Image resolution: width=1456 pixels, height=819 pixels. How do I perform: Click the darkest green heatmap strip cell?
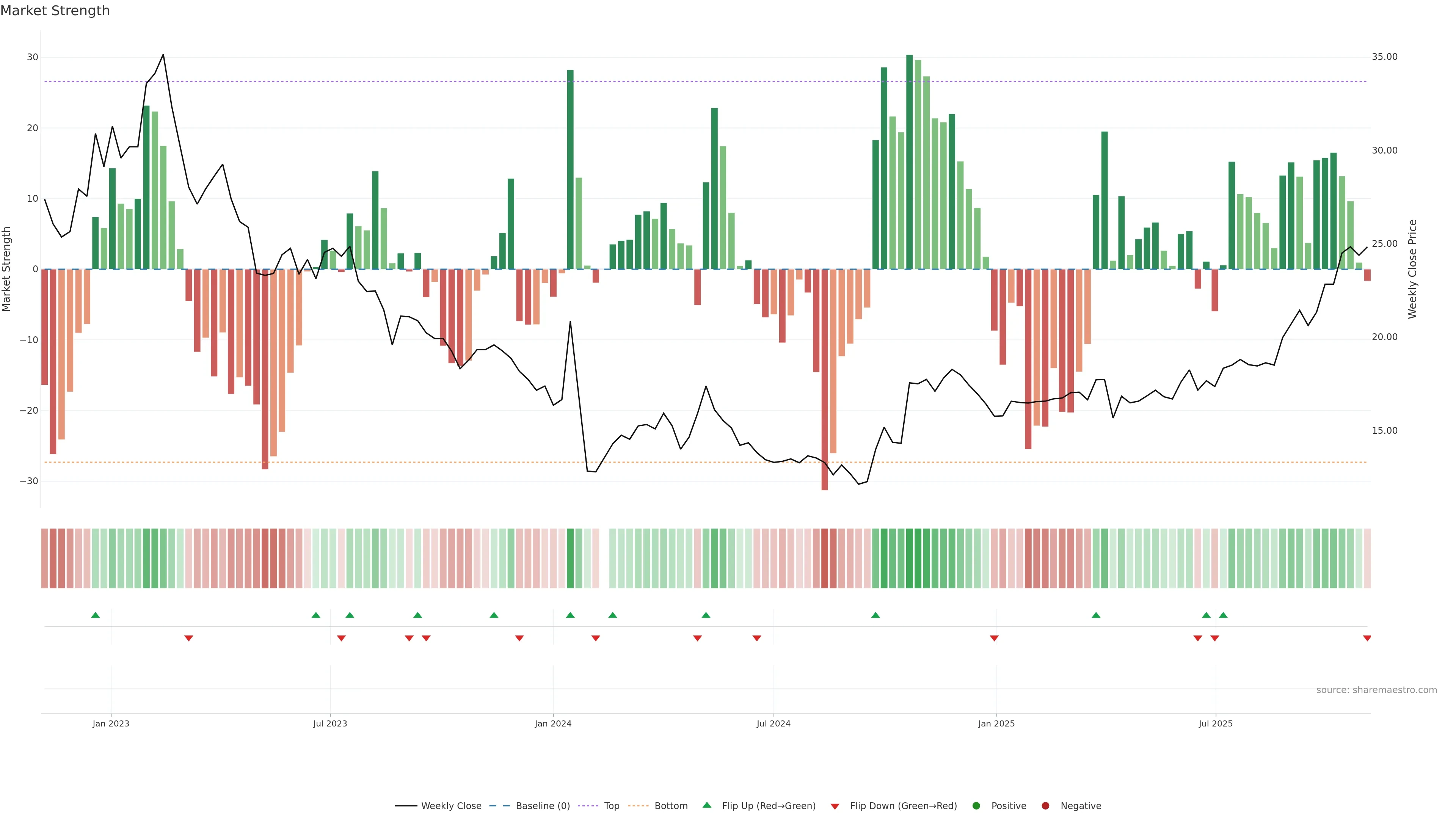(x=910, y=559)
